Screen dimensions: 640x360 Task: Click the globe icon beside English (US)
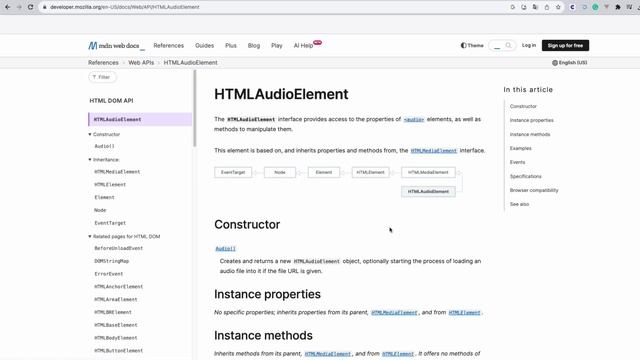click(555, 63)
